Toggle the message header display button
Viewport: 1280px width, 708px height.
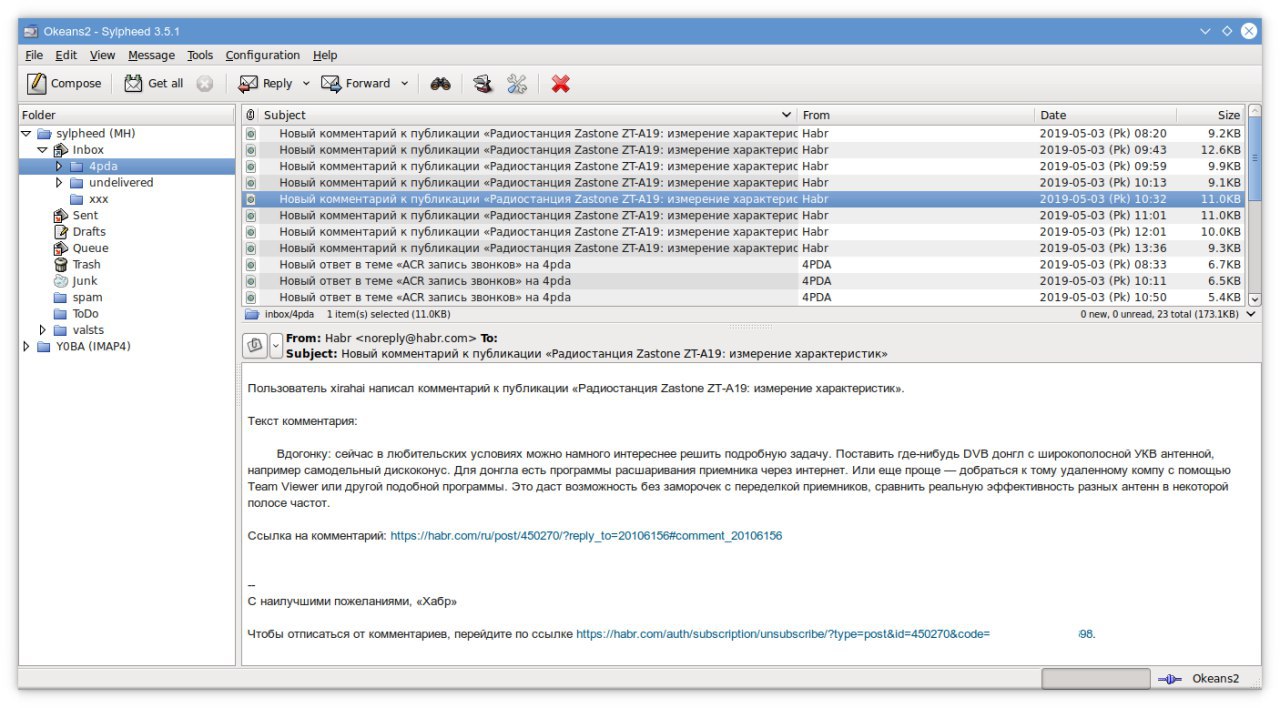pyautogui.click(x=254, y=345)
